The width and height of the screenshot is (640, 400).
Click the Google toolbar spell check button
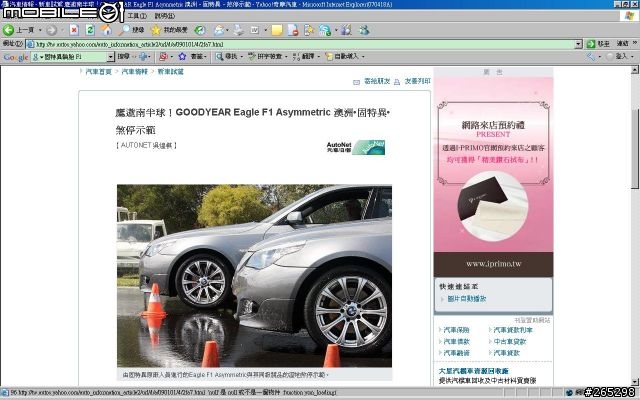tap(265, 56)
